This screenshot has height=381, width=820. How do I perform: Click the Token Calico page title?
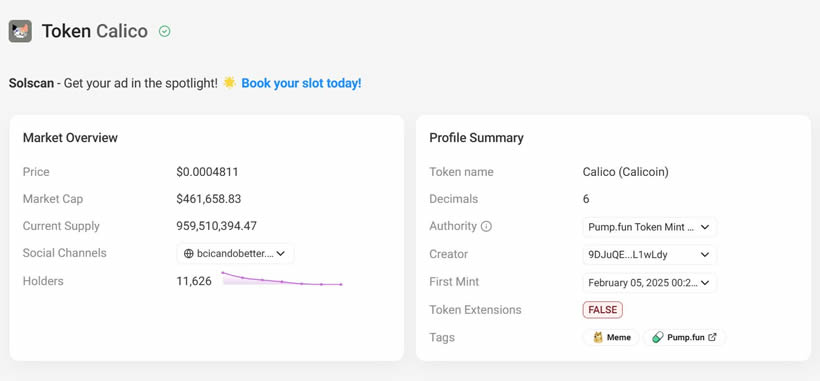point(95,31)
